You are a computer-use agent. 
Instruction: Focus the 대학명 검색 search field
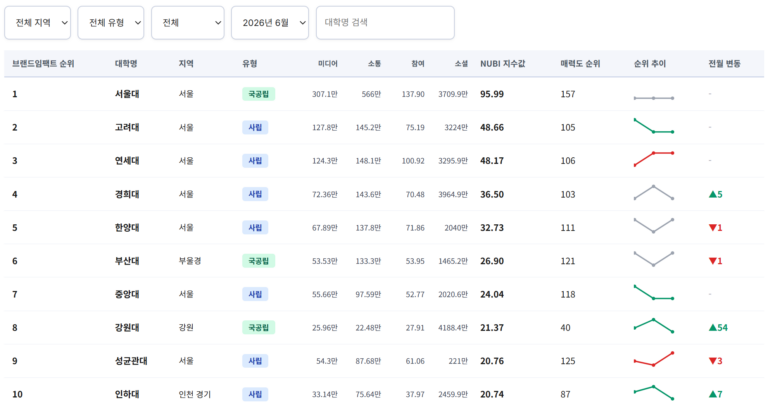(x=385, y=23)
